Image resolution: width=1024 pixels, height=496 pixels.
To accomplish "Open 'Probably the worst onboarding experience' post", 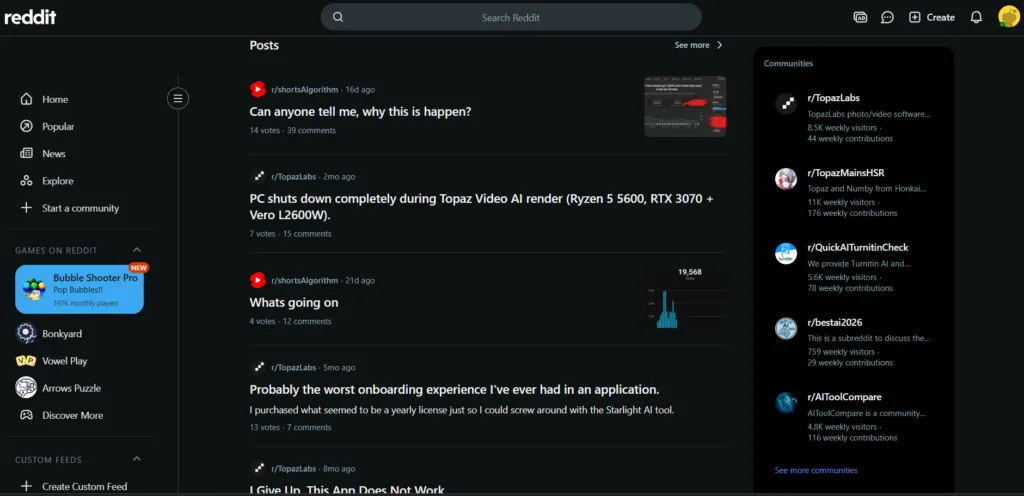I will (x=455, y=390).
